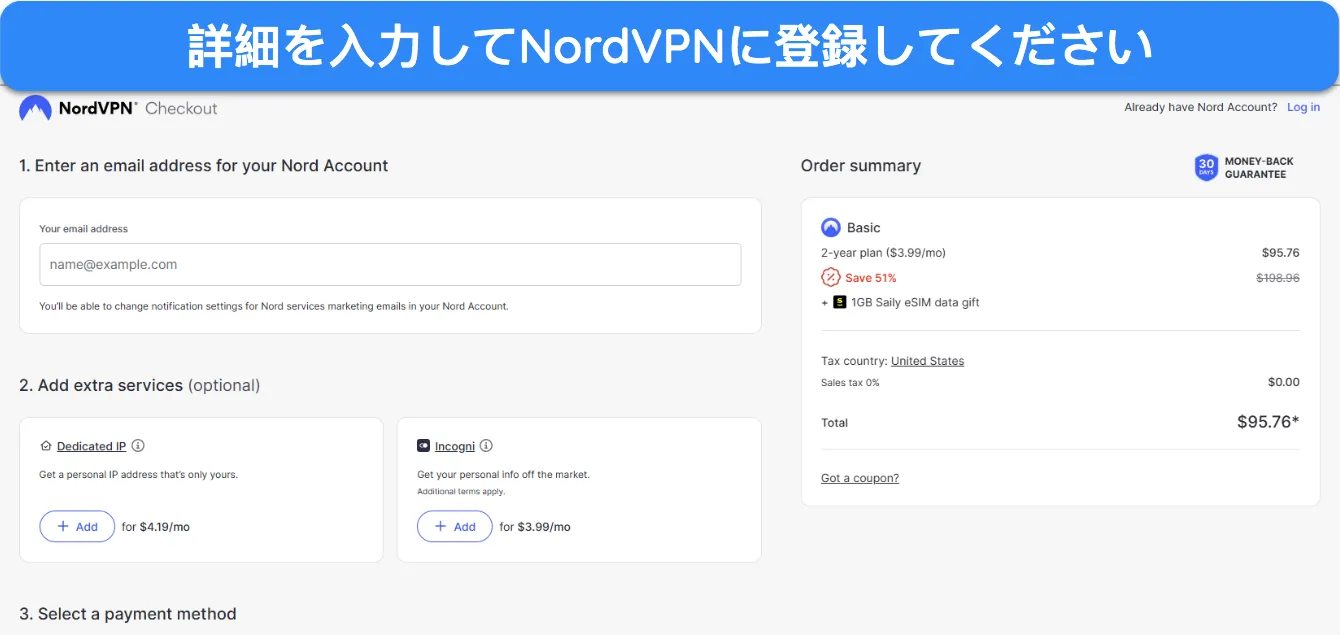This screenshot has height=635, width=1340.
Task: Add Incogni for $3.99/mo
Action: 455,527
